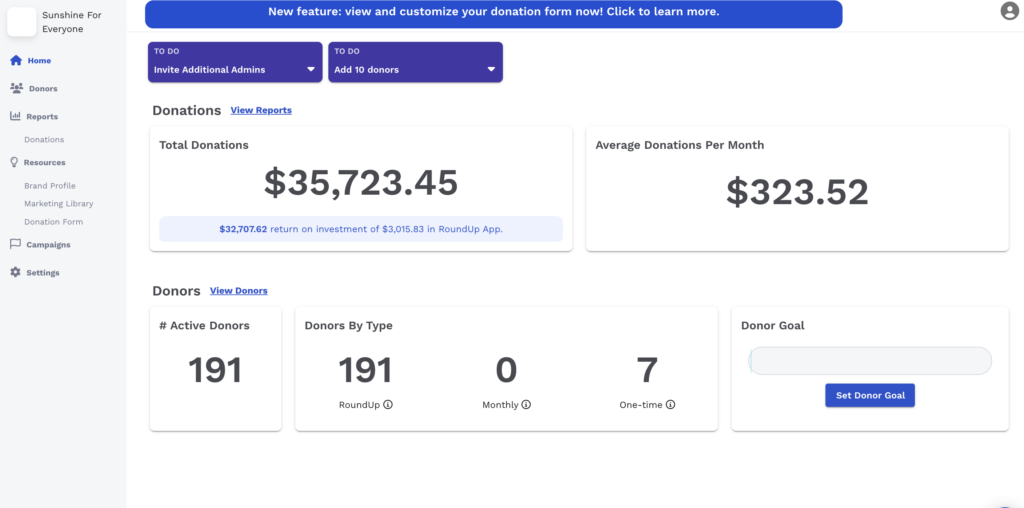Click the Home house icon
Viewport: 1024px width, 508px height.
pos(16,60)
